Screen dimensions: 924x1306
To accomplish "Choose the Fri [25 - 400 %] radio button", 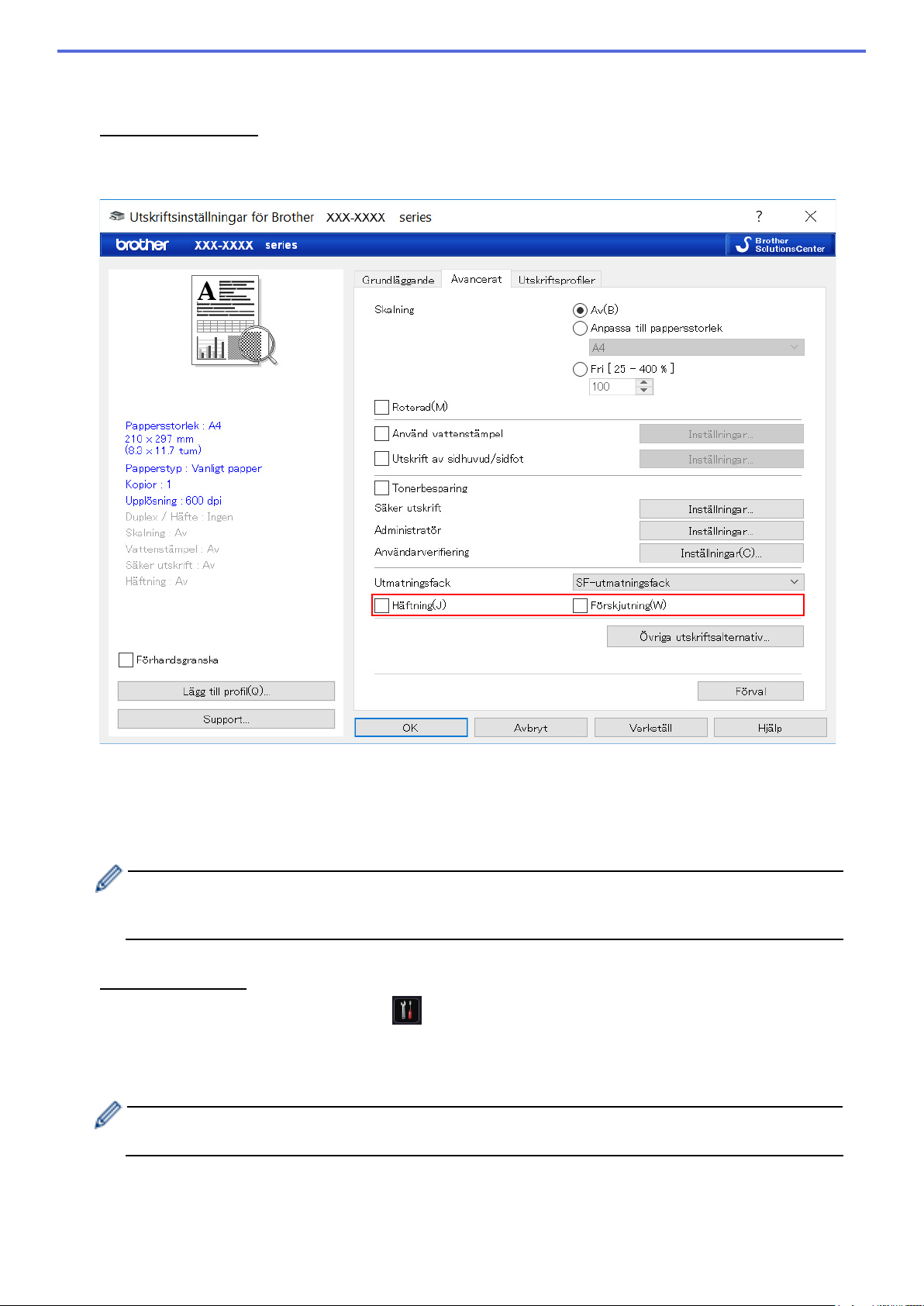I will point(580,369).
